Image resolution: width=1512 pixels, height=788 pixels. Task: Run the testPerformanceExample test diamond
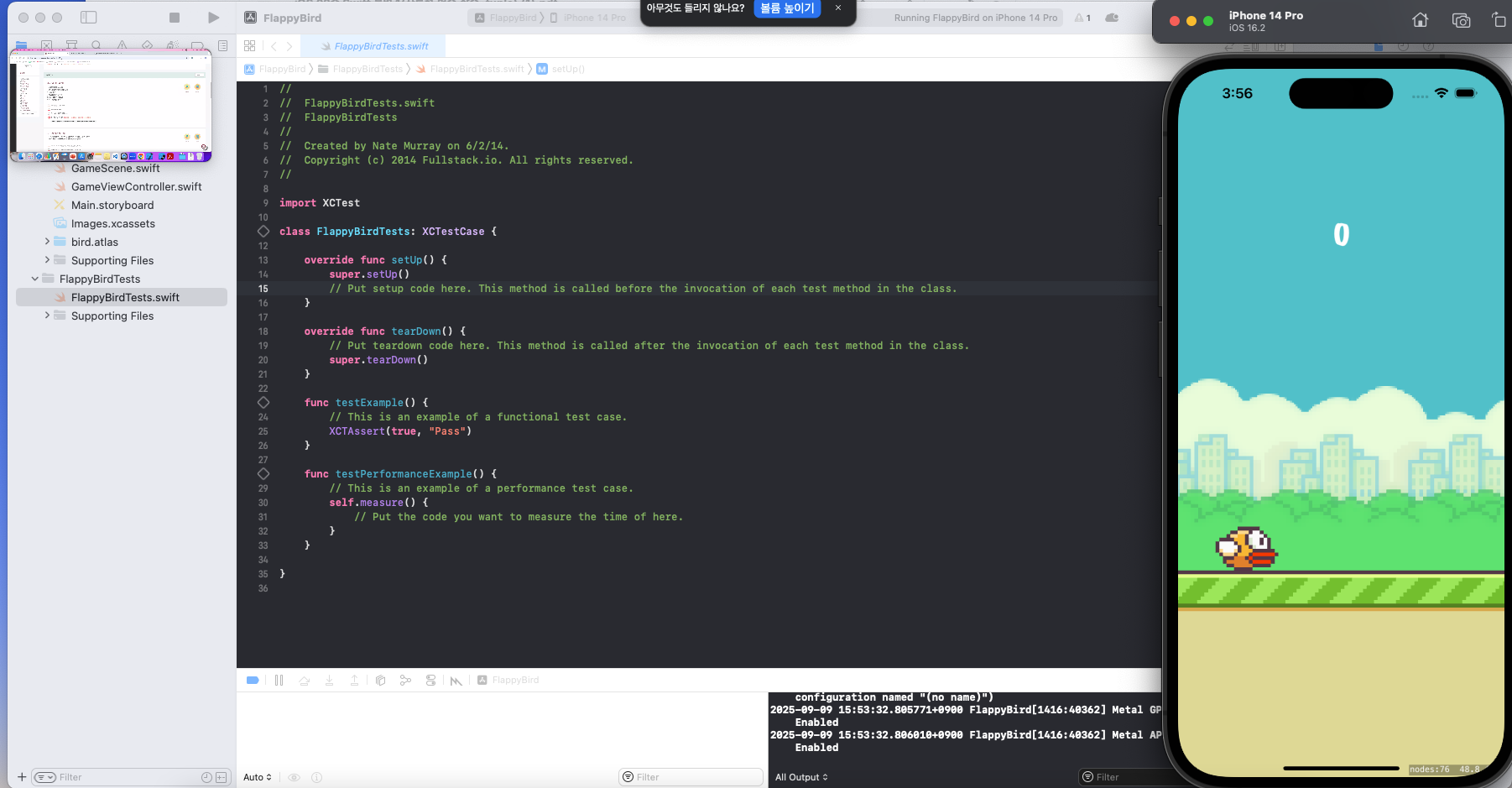point(263,474)
